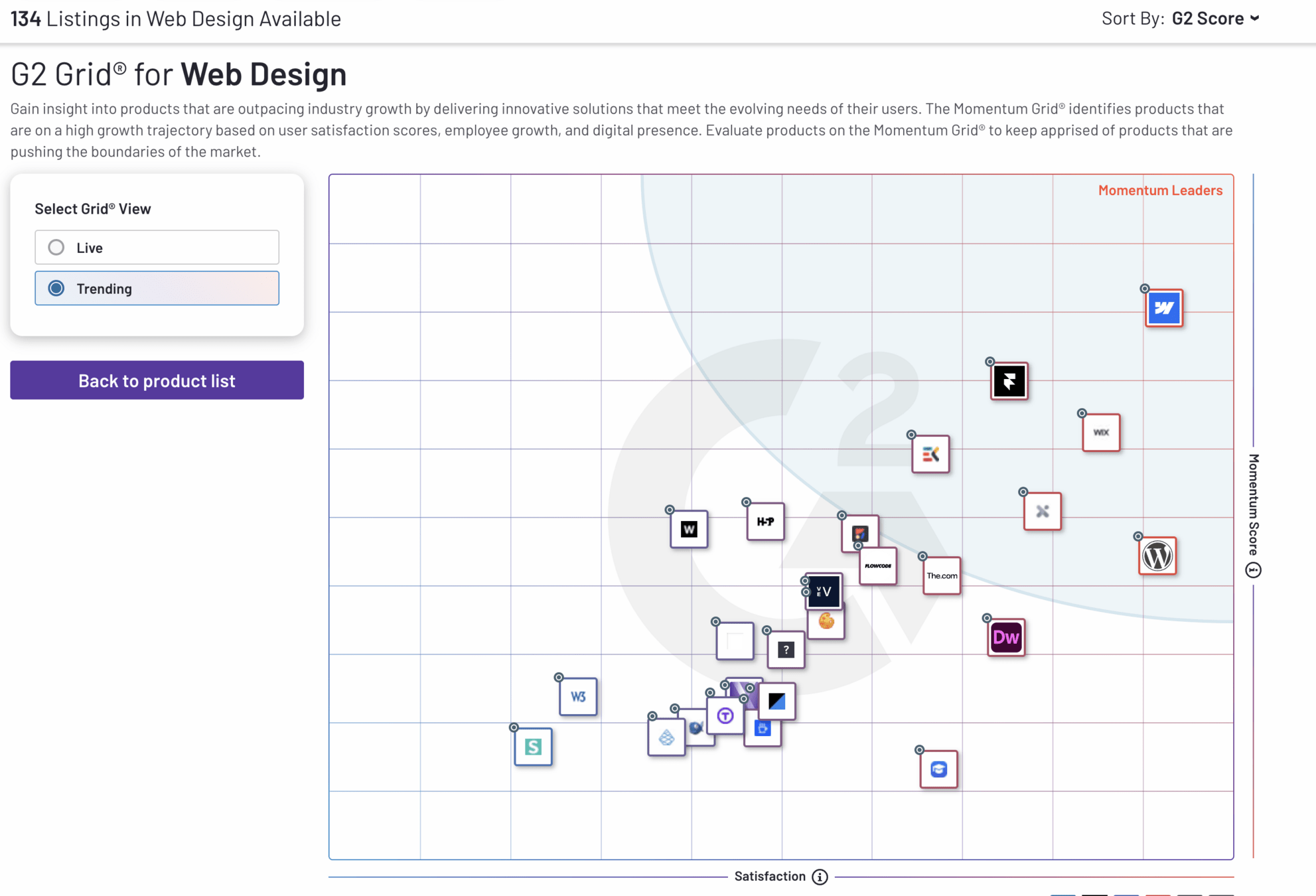Click the Adobe Dreamweaver Dw icon
The width and height of the screenshot is (1316, 896).
(1005, 638)
